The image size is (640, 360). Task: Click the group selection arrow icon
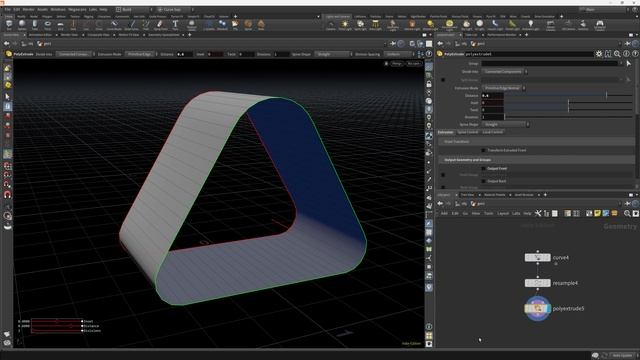tap(629, 64)
